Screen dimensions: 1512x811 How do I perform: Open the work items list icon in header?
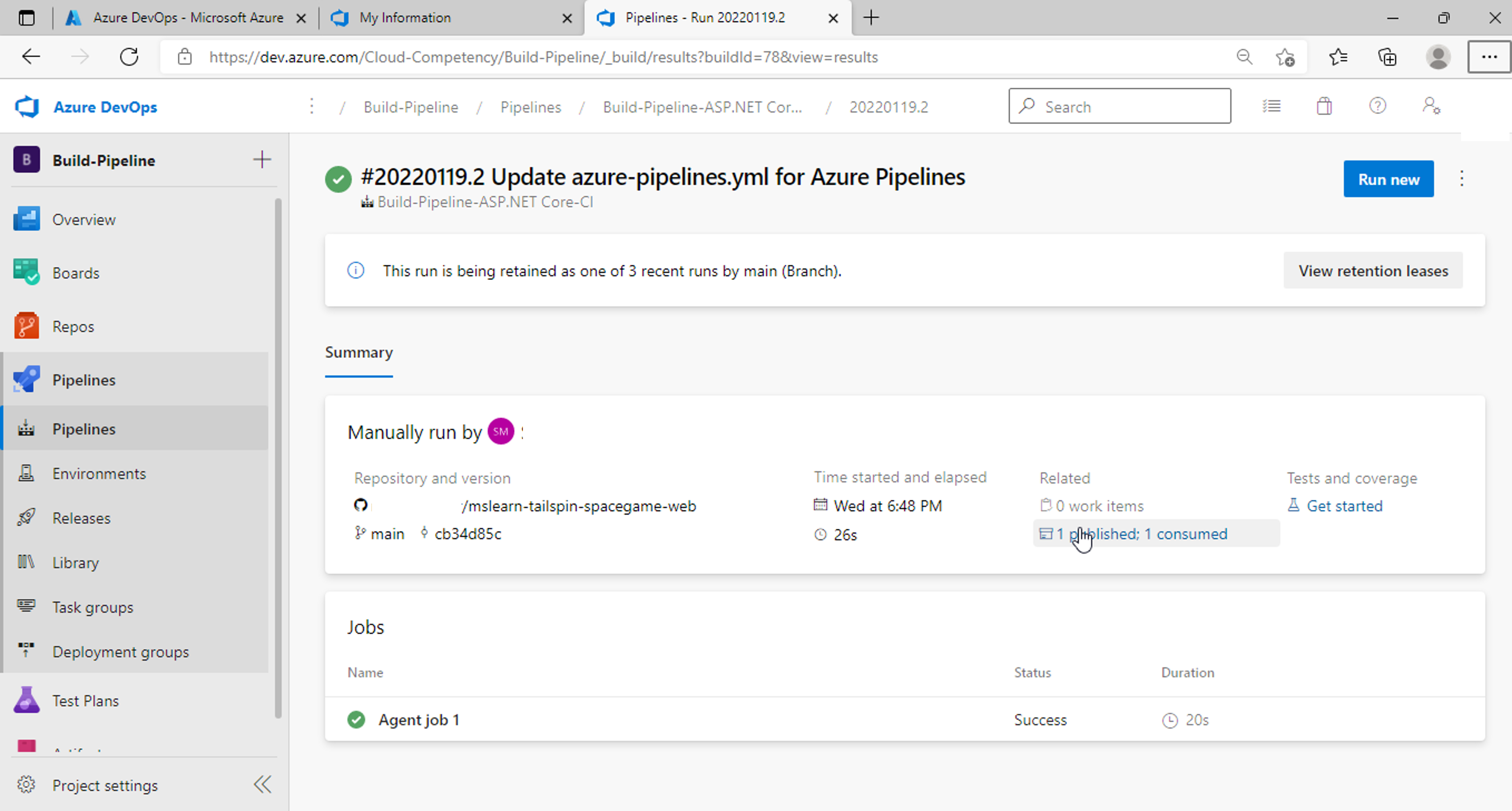[1271, 106]
